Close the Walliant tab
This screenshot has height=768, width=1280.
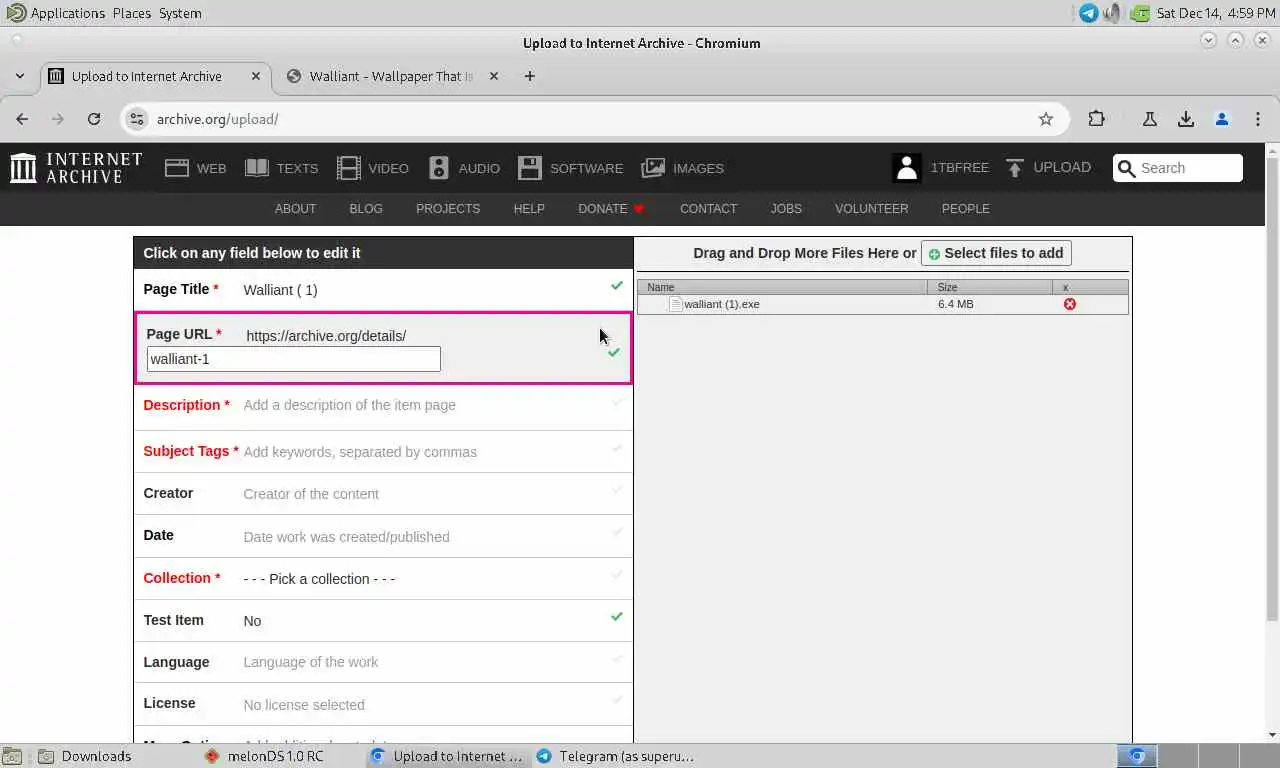pyautogui.click(x=493, y=76)
